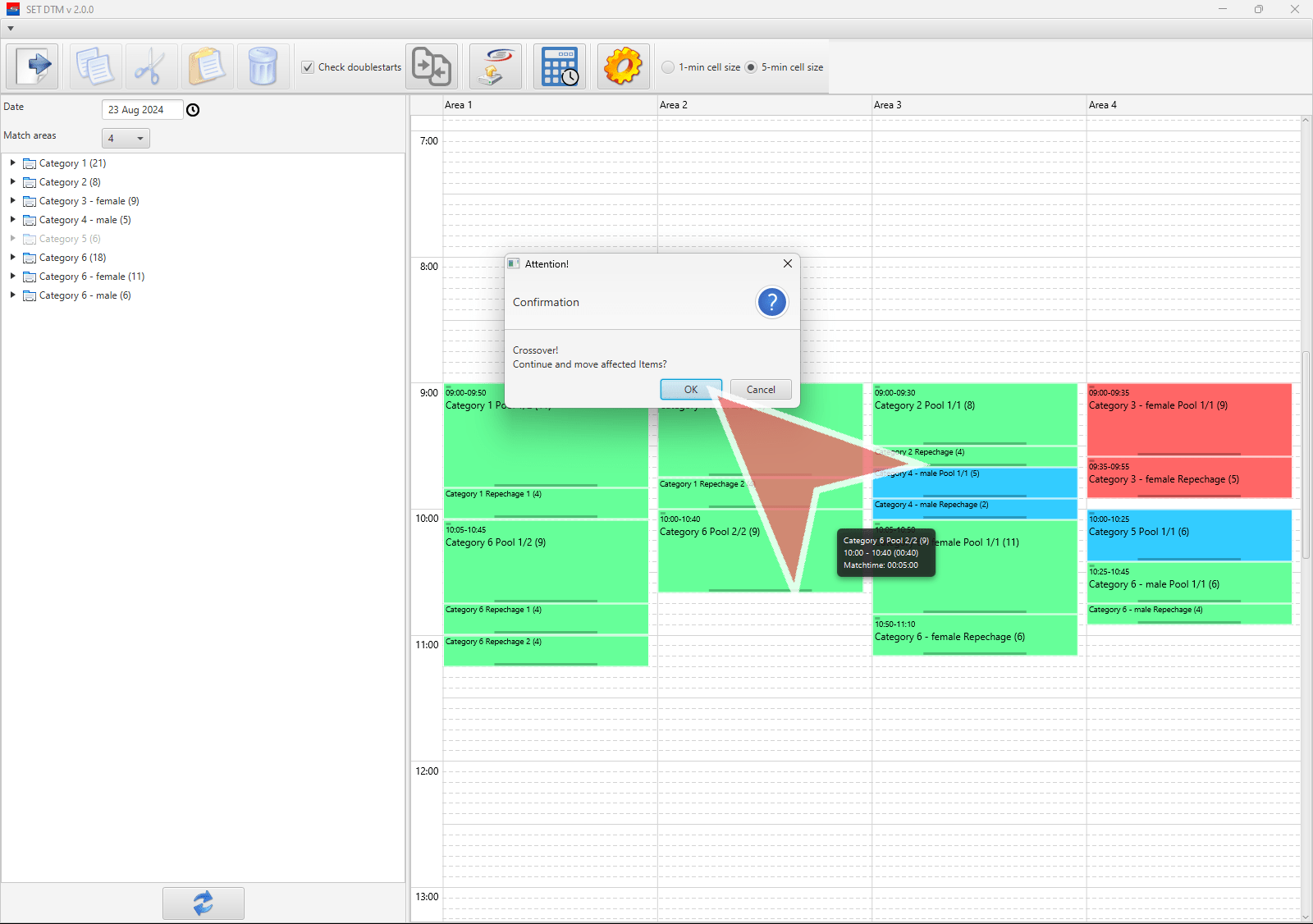Expand the Category 1 (21) tree node
Screen dimensions: 1313x924
tap(13, 163)
